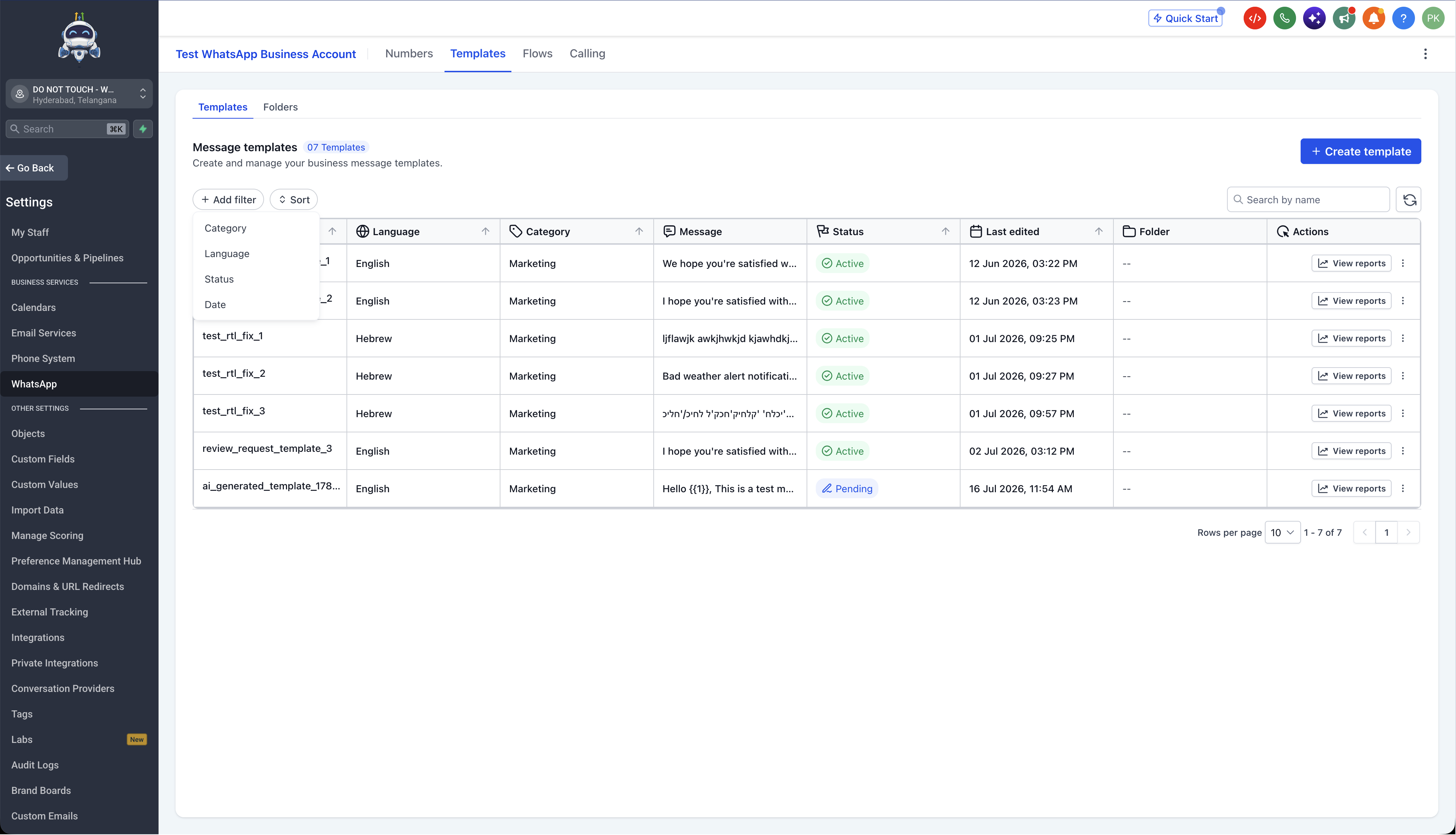Expand the account switcher DO NOT TOUCH
Image resolution: width=1456 pixels, height=835 pixels.
(x=79, y=94)
